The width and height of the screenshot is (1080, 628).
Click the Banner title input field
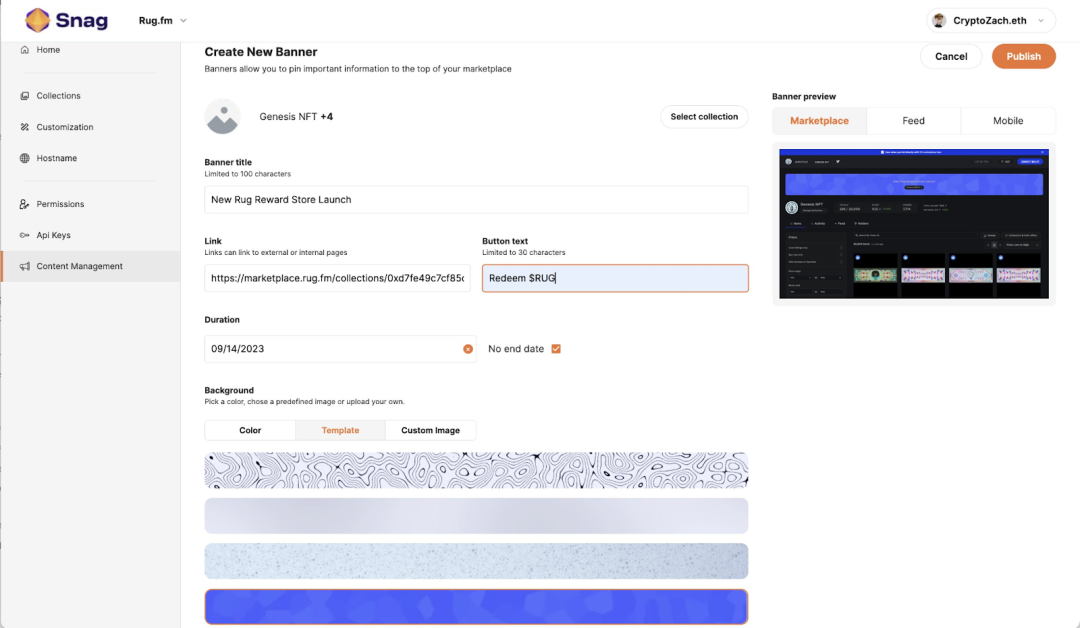[476, 200]
